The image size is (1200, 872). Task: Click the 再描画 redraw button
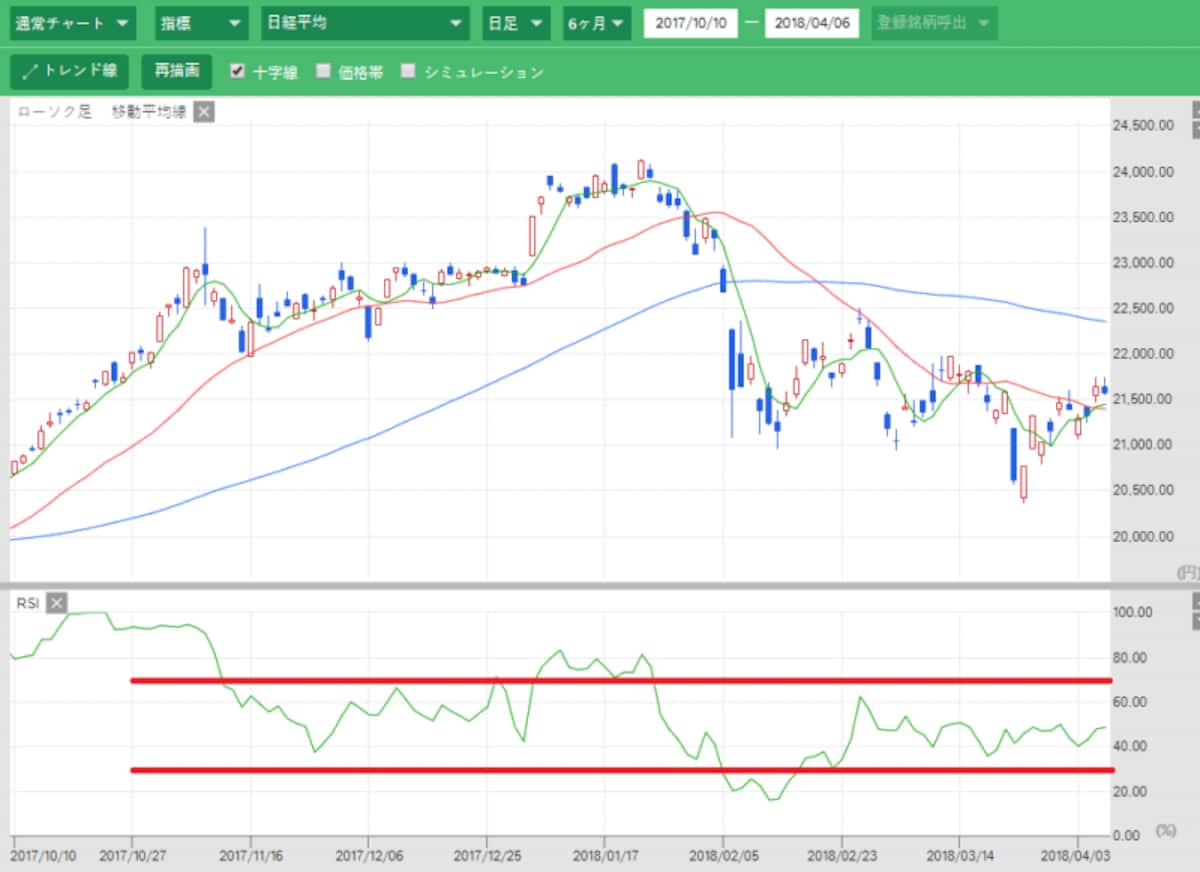(177, 71)
